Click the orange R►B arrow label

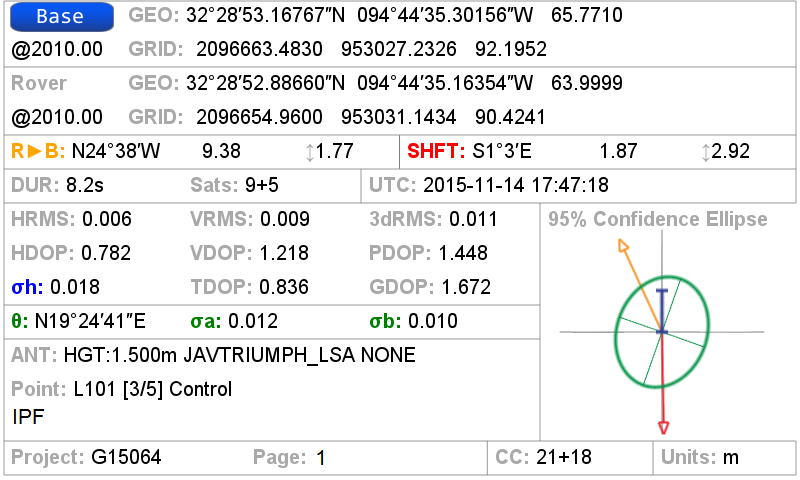(x=38, y=152)
